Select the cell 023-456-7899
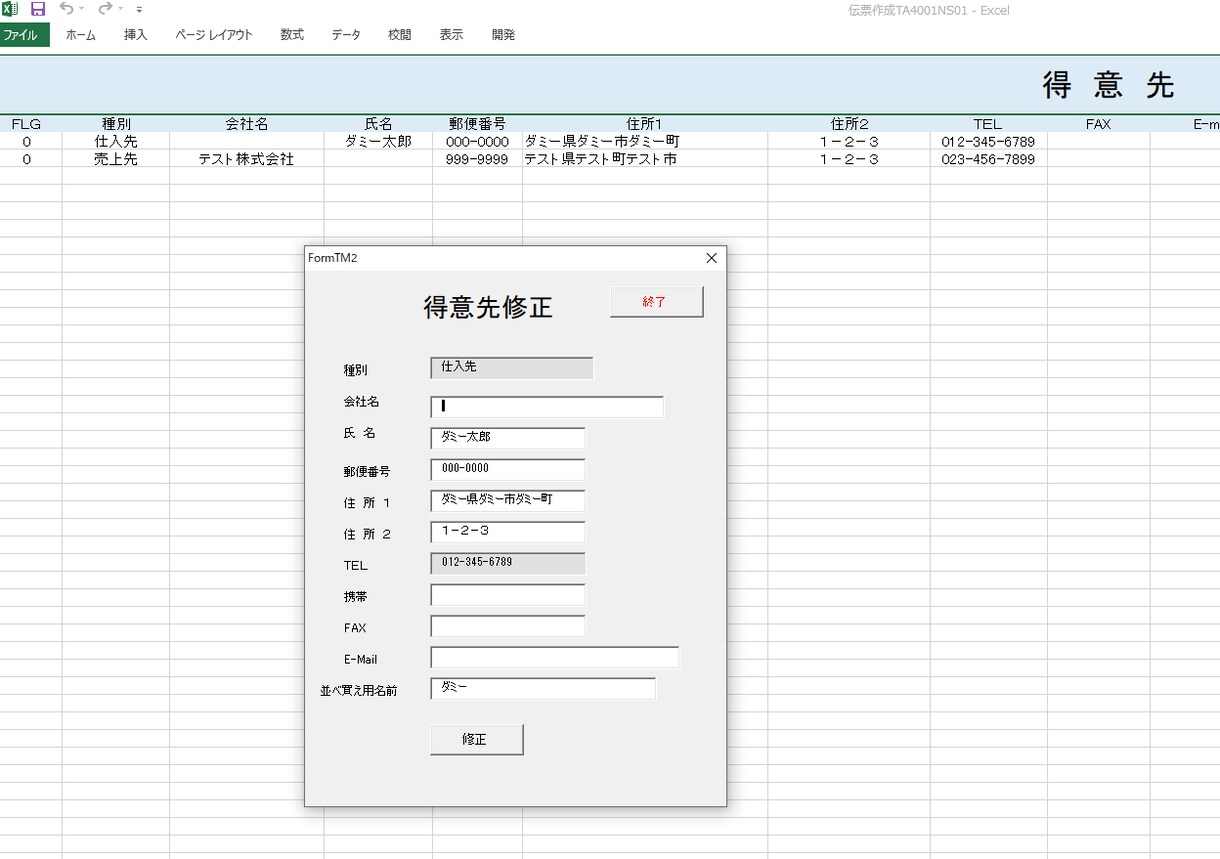Viewport: 1220px width, 859px height. pyautogui.click(x=988, y=159)
